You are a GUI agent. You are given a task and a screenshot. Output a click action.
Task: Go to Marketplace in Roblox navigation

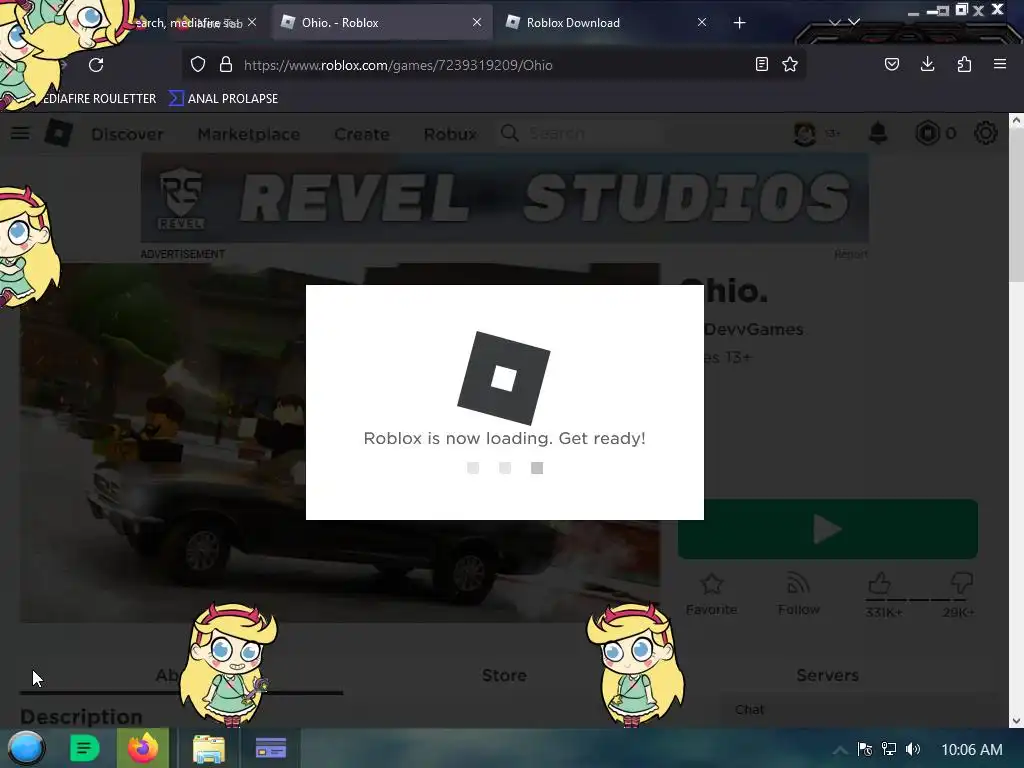click(x=249, y=134)
